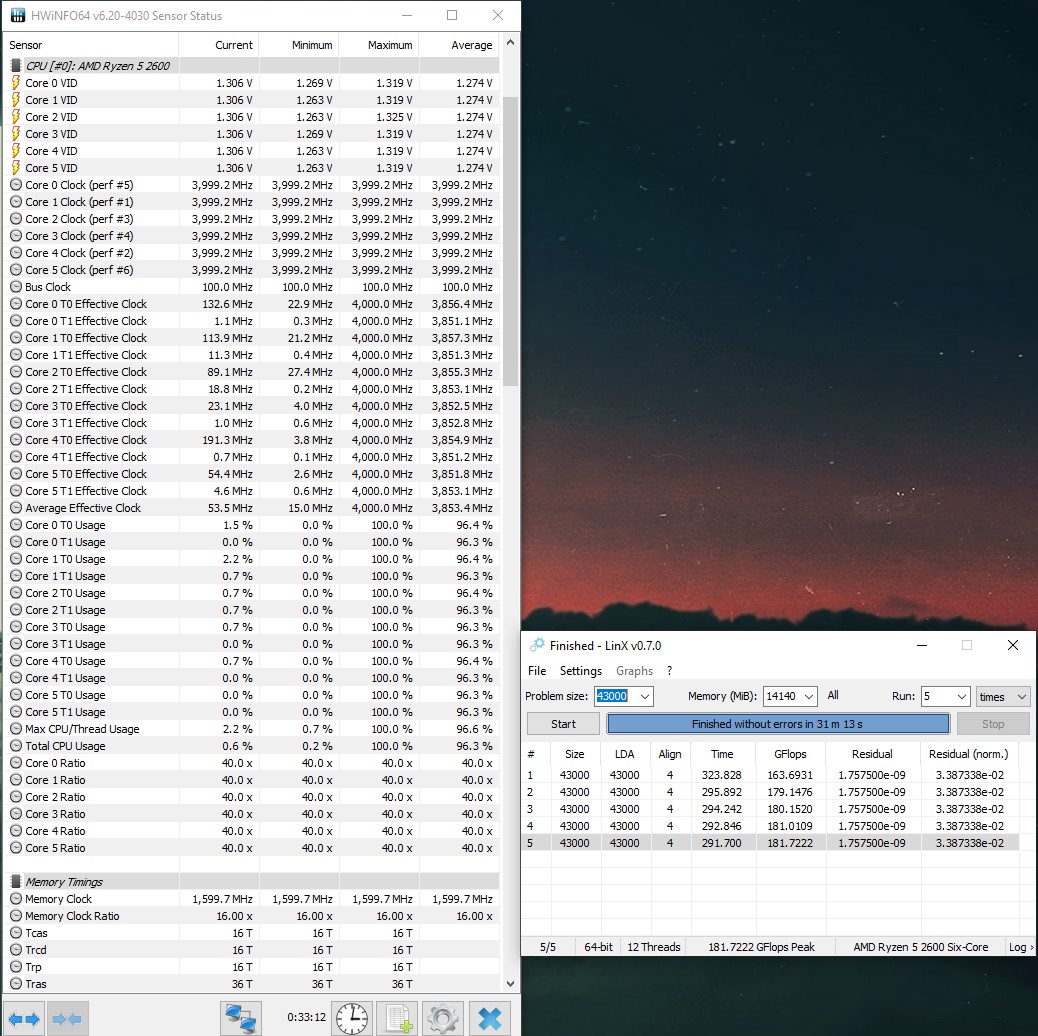Click the GFlops column header in LinX
Viewport: 1038px width, 1036px height.
coord(790,754)
